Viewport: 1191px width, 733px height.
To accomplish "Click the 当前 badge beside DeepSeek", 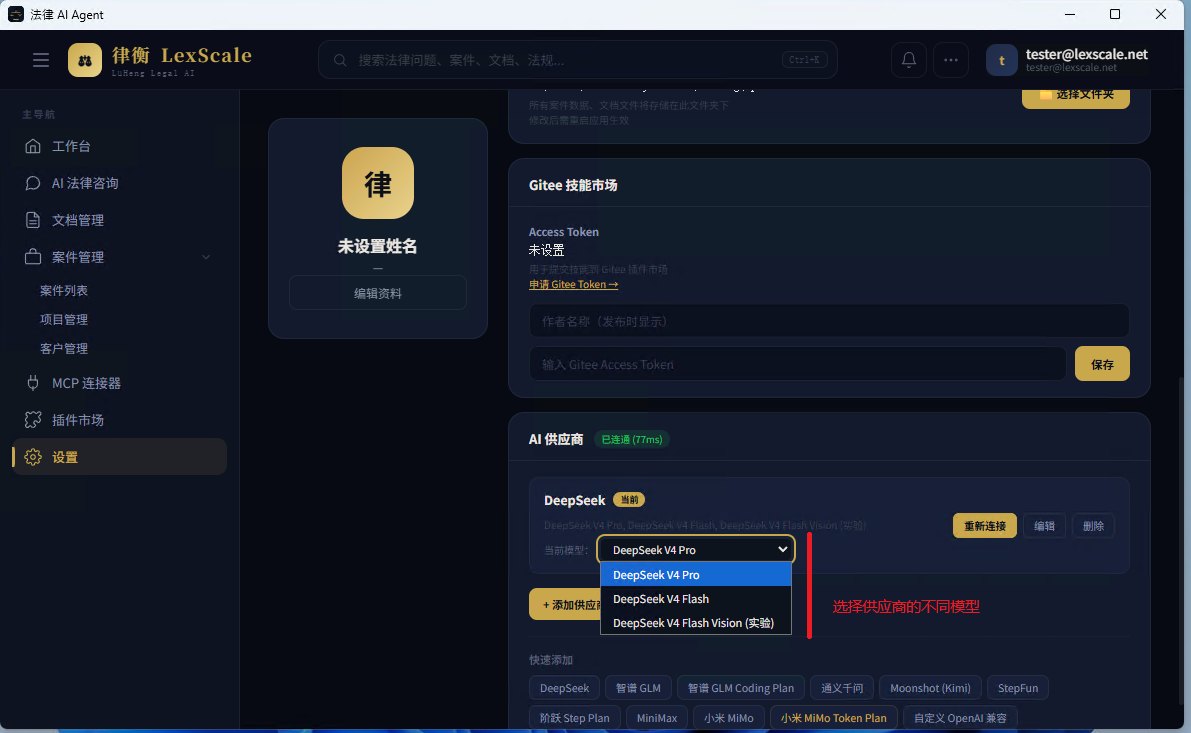I will coord(629,500).
